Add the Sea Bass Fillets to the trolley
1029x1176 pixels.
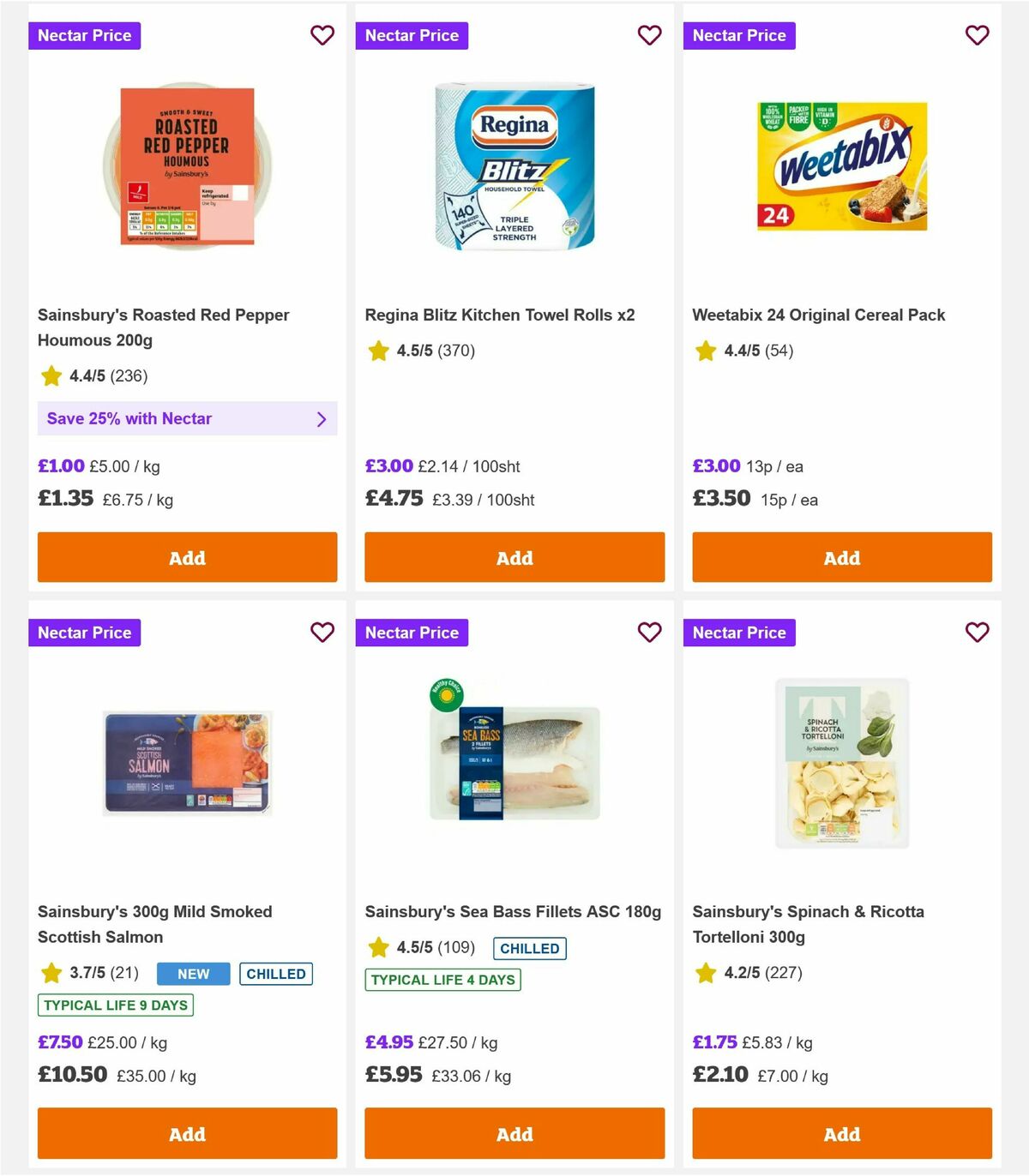click(514, 1133)
